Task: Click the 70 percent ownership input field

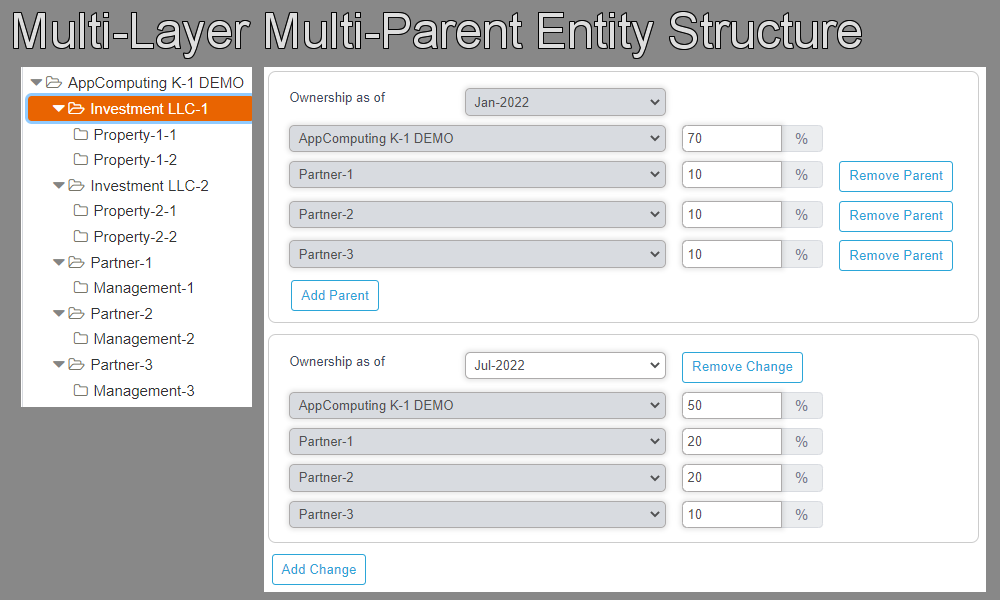Action: coord(731,139)
